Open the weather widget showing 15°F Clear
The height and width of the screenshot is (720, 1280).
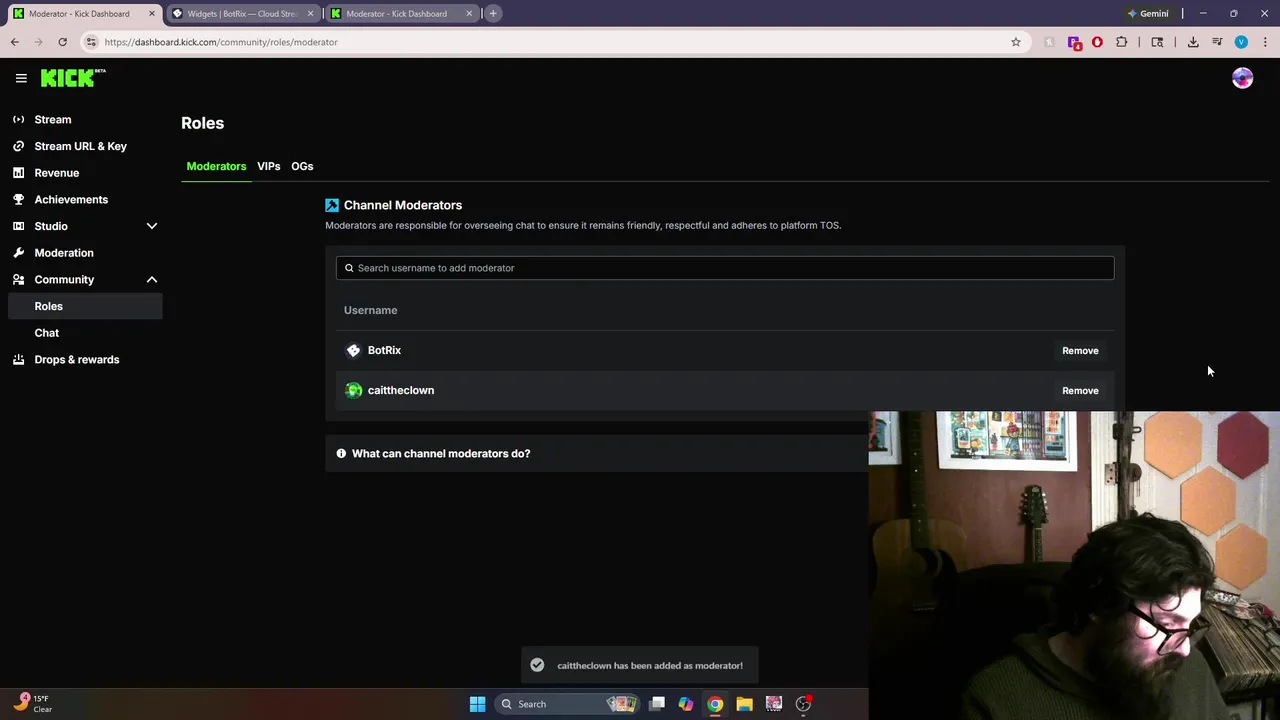(x=32, y=703)
